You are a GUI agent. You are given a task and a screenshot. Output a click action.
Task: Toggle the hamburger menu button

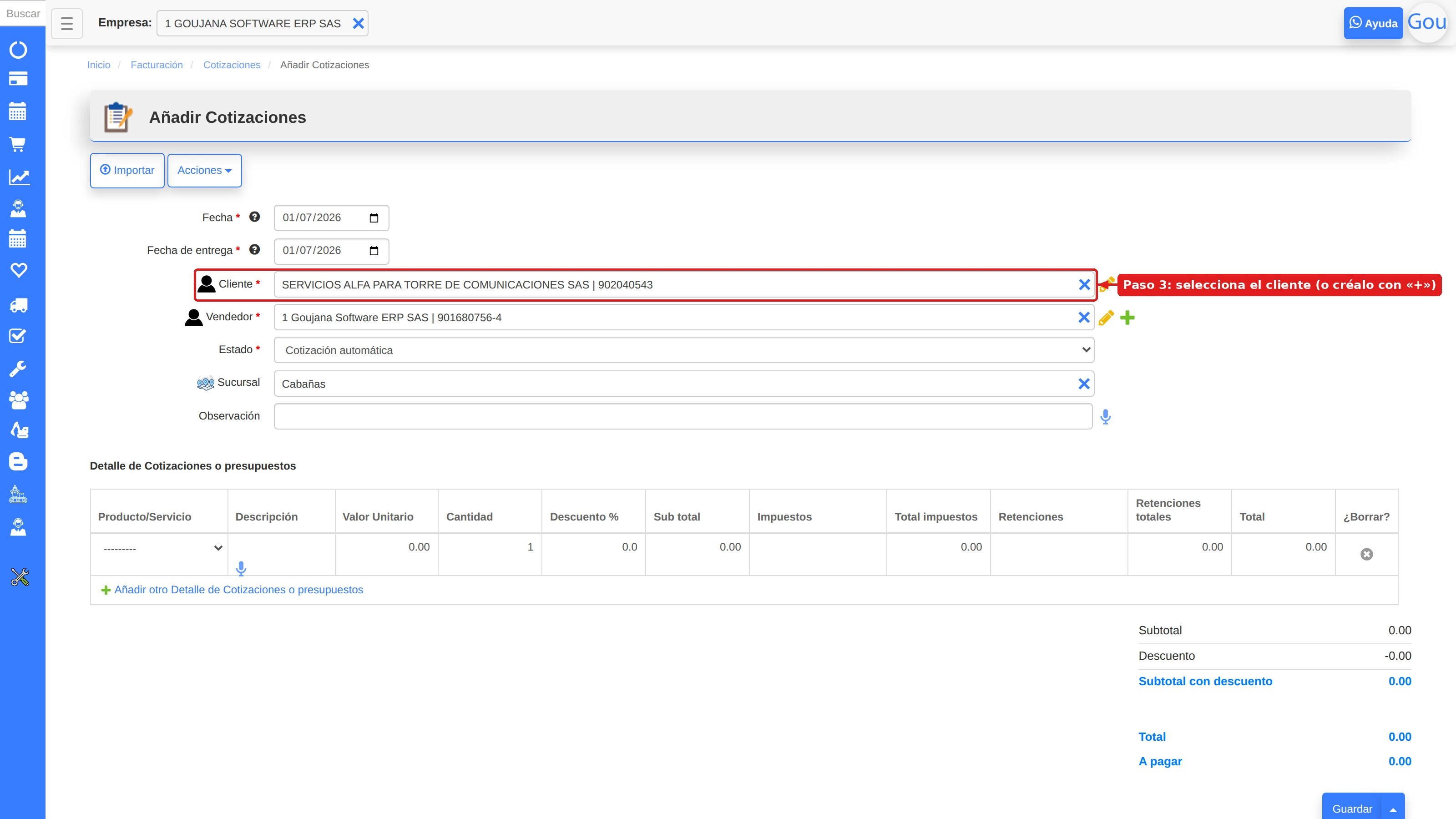click(67, 23)
